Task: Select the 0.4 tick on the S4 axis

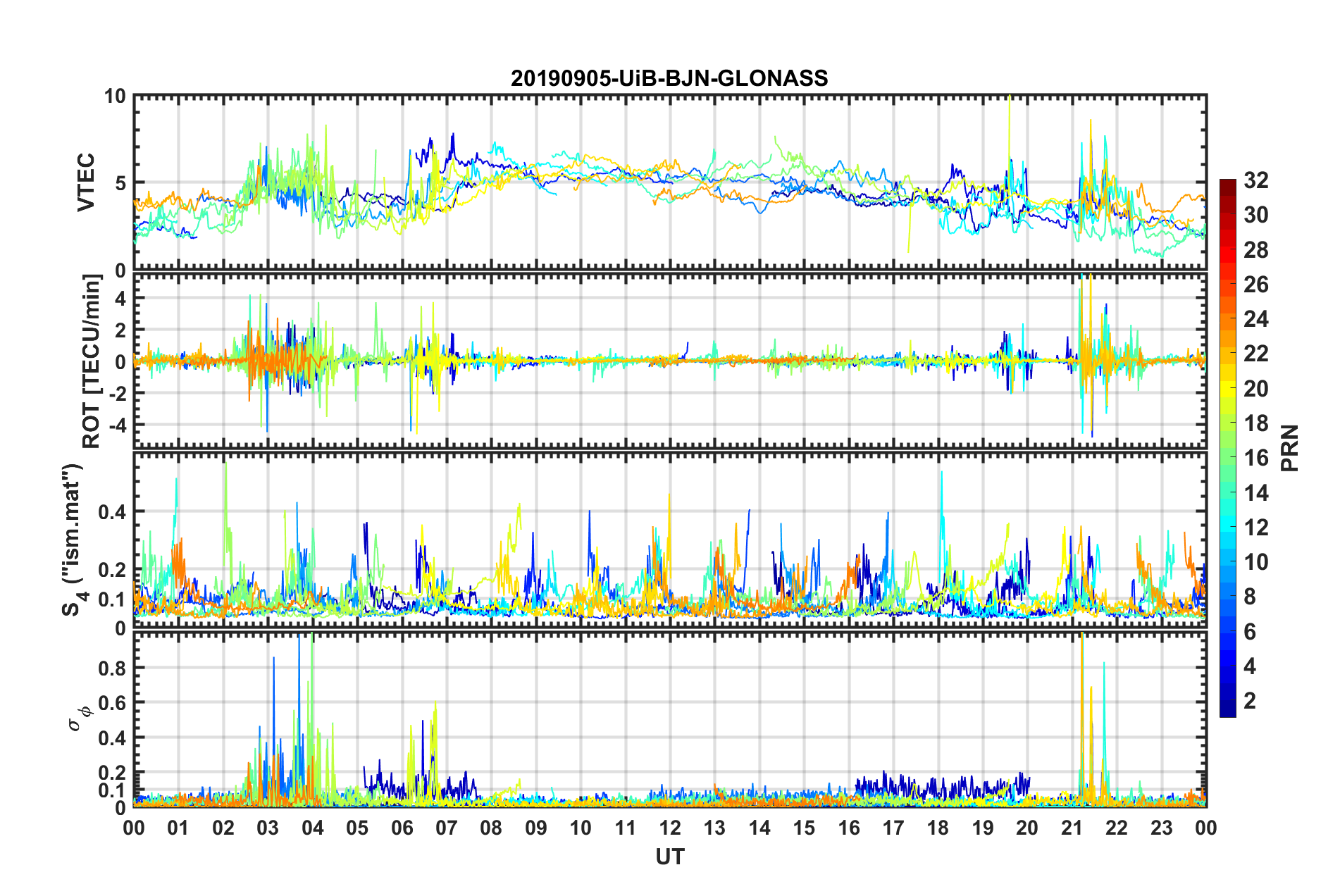Action: (113, 511)
